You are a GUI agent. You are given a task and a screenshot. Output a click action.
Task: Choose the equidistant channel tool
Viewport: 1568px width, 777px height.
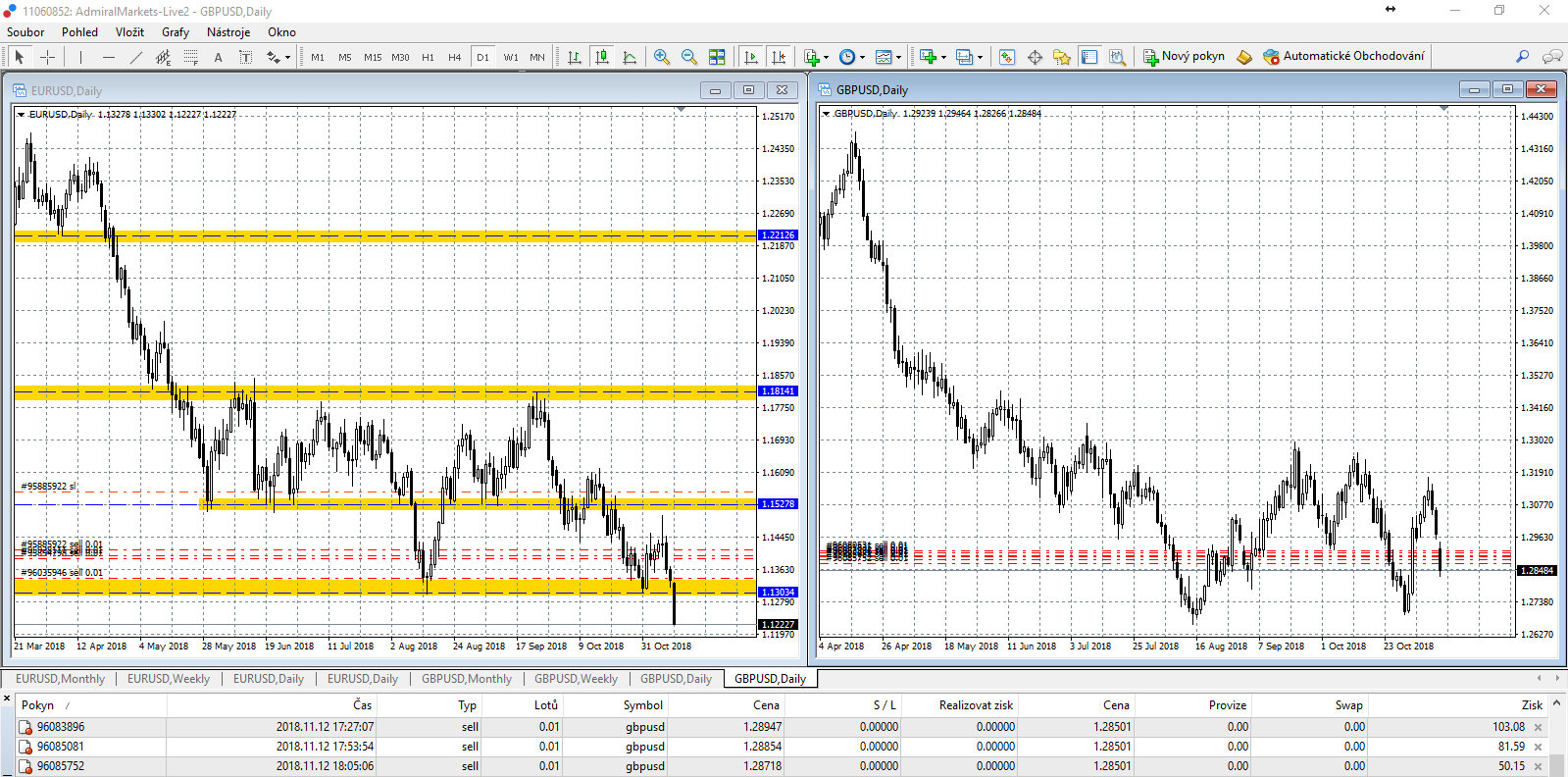pos(164,57)
